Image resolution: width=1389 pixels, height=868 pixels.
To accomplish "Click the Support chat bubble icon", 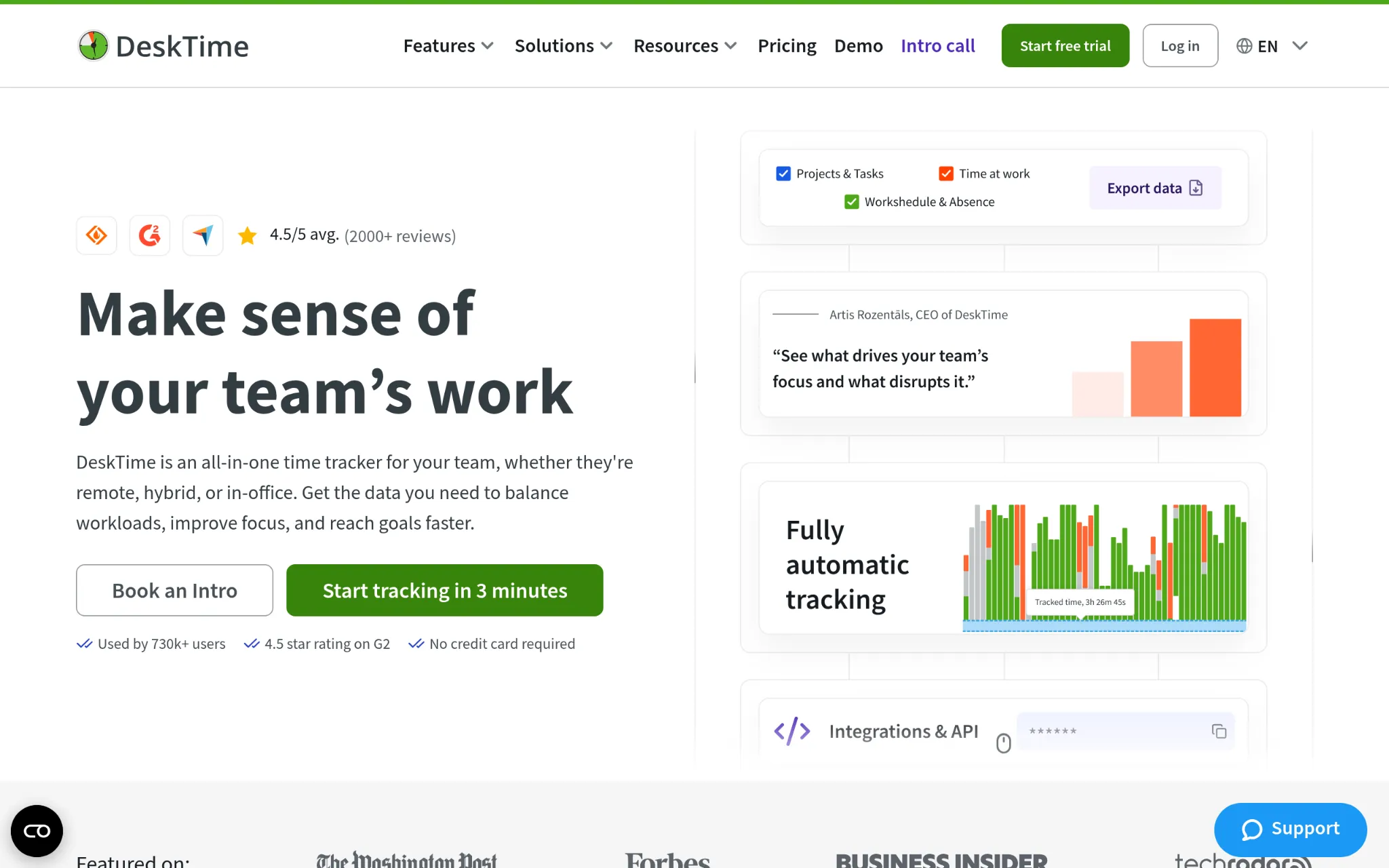I will 1252,829.
